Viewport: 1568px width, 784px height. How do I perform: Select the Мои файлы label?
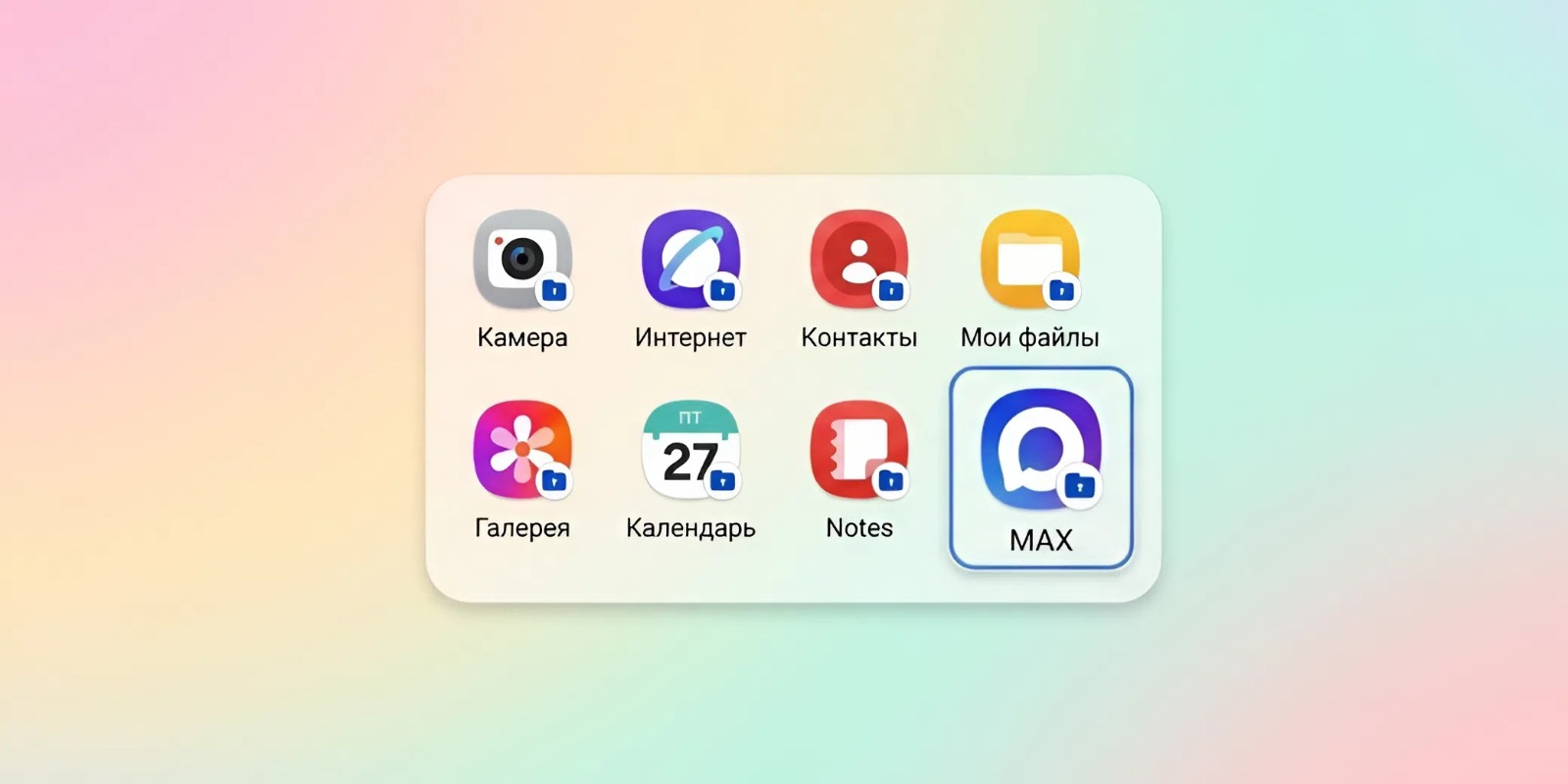[x=1029, y=337]
